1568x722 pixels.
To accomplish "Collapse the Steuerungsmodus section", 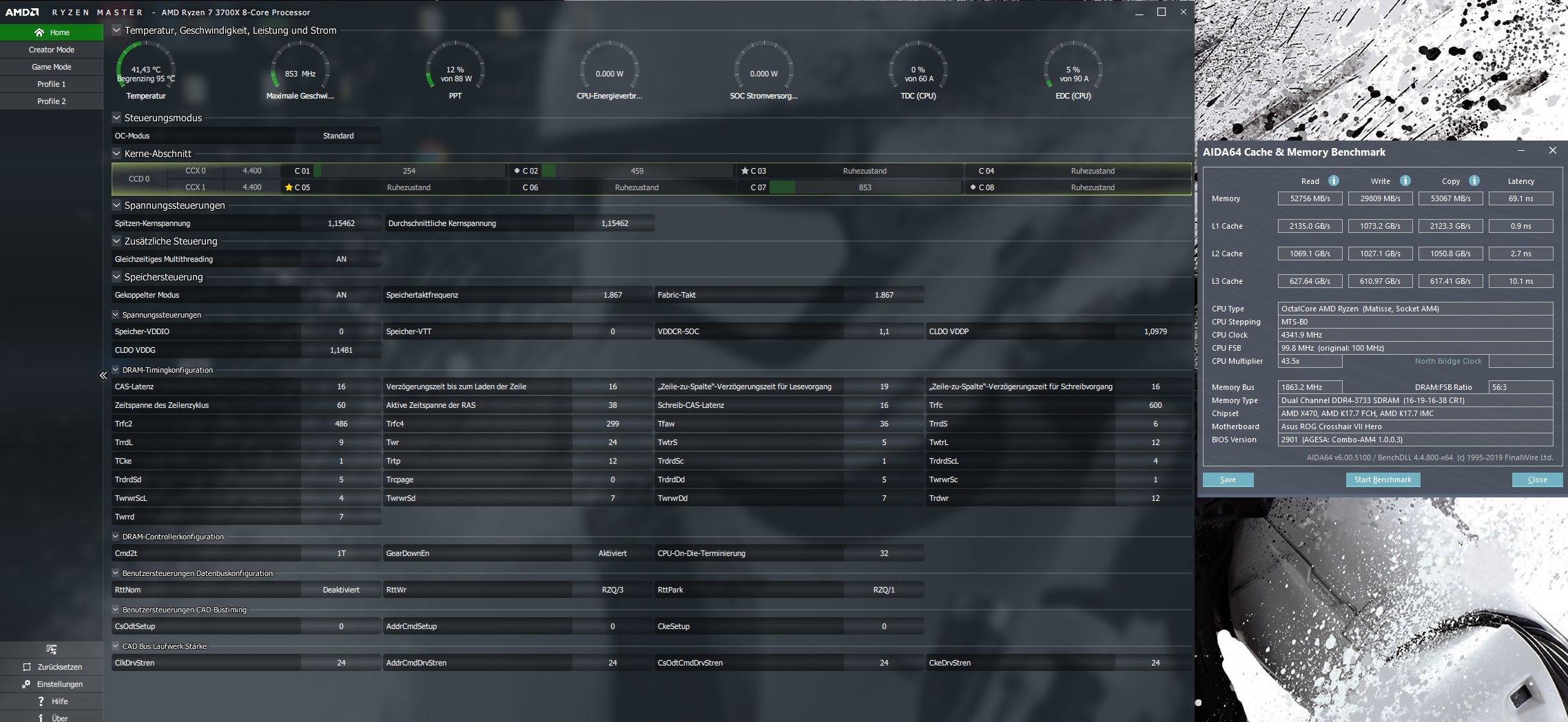I will (x=116, y=118).
